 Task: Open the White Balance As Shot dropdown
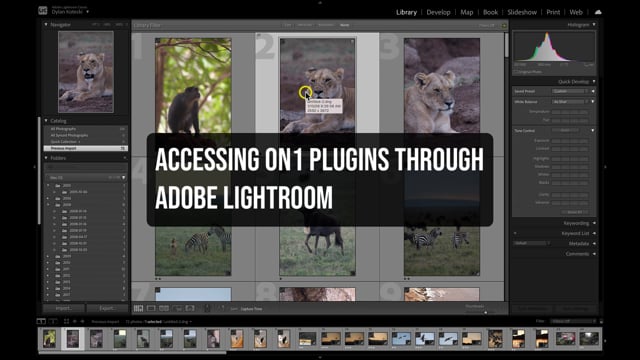(x=570, y=102)
